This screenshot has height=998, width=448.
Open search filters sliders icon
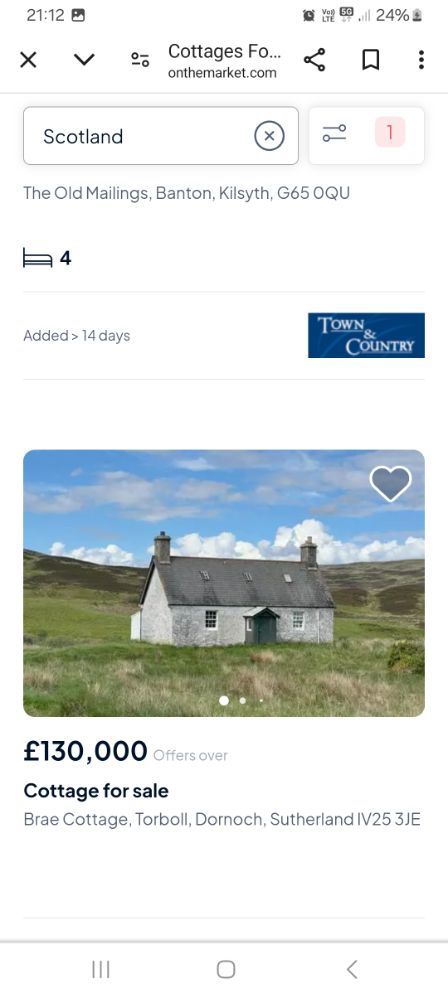[x=334, y=134]
